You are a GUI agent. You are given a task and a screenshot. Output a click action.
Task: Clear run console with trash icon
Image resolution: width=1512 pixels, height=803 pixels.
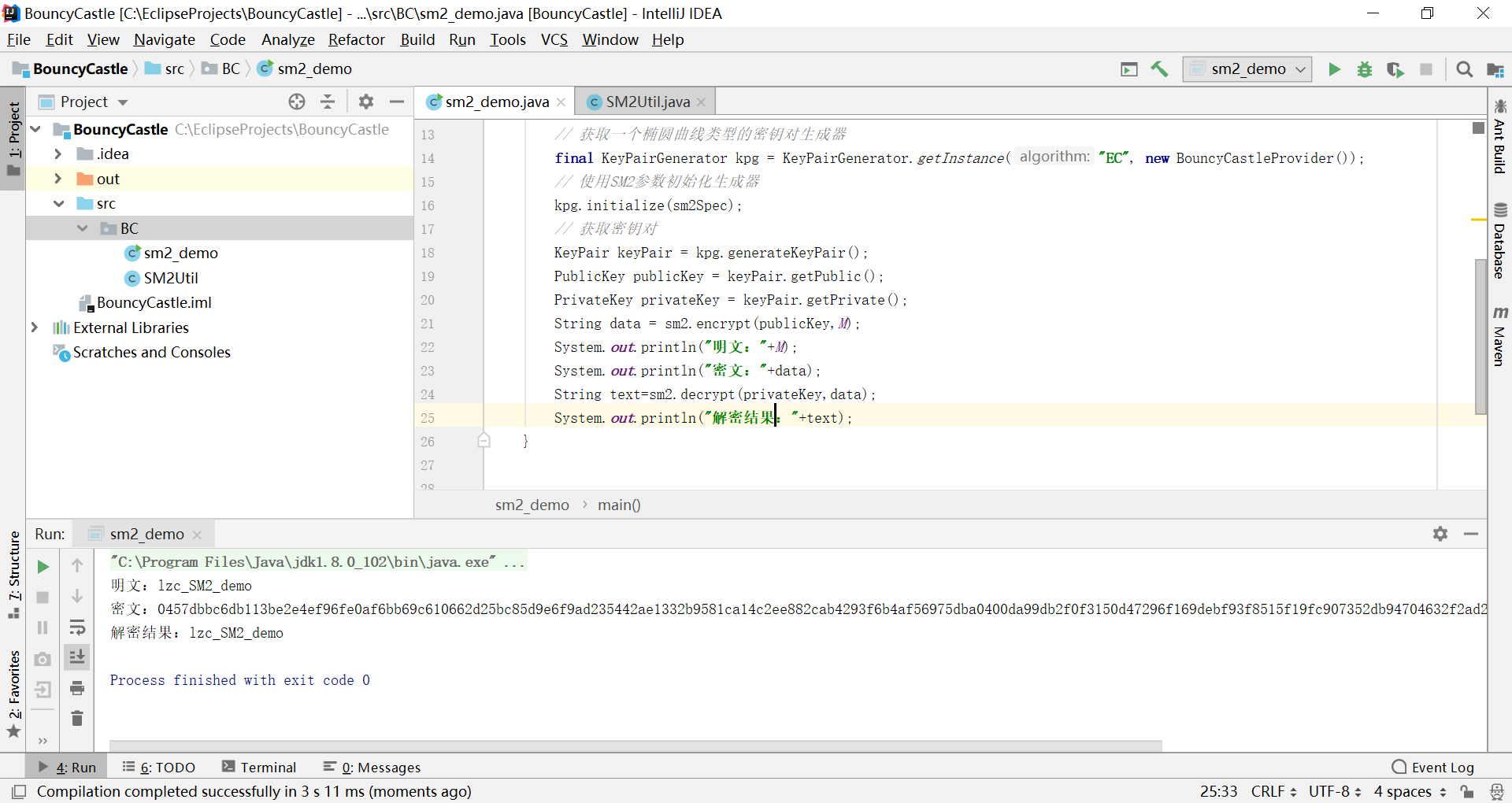77,718
